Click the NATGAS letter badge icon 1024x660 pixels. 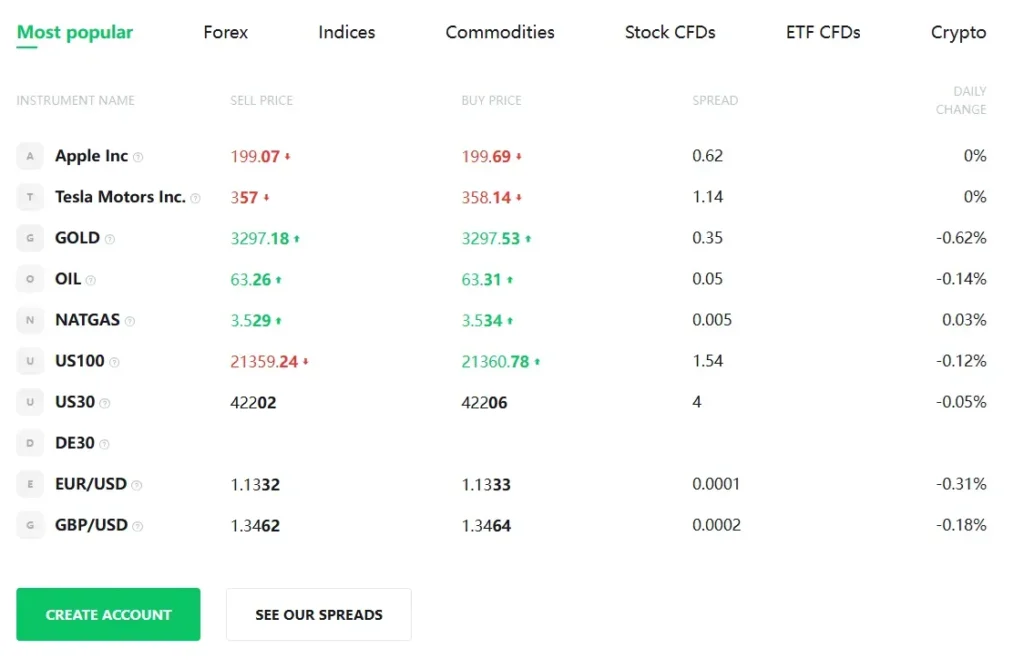(30, 320)
